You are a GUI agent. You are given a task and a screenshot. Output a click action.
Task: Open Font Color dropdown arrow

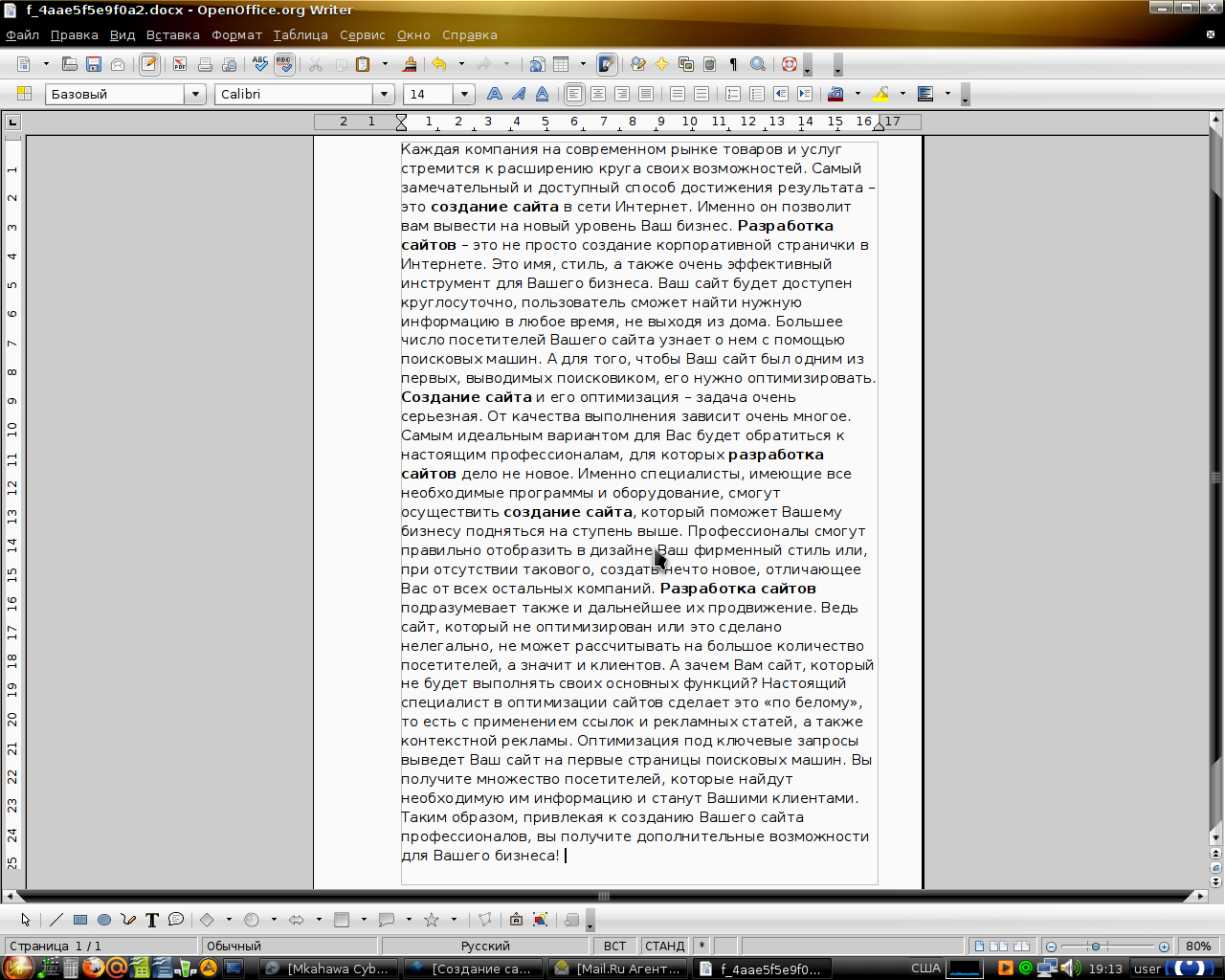[857, 94]
